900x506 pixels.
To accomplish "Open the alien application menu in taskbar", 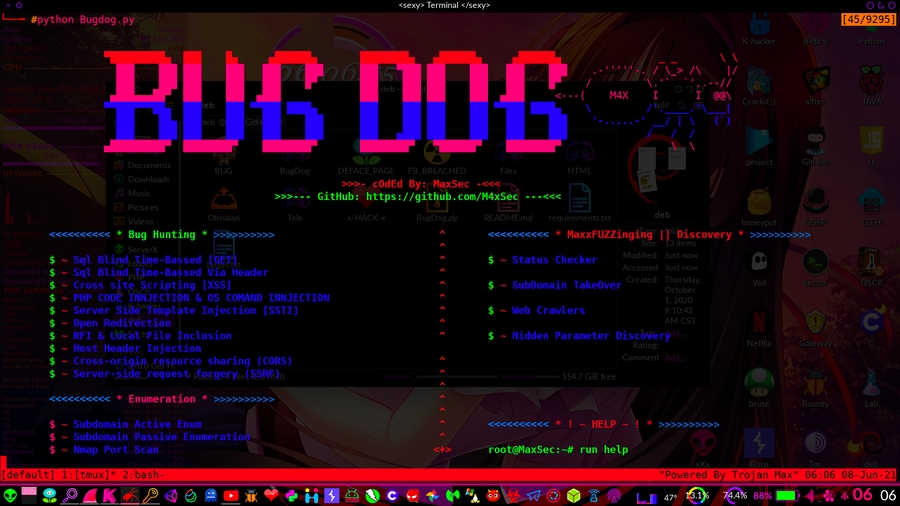I will click(x=11, y=495).
